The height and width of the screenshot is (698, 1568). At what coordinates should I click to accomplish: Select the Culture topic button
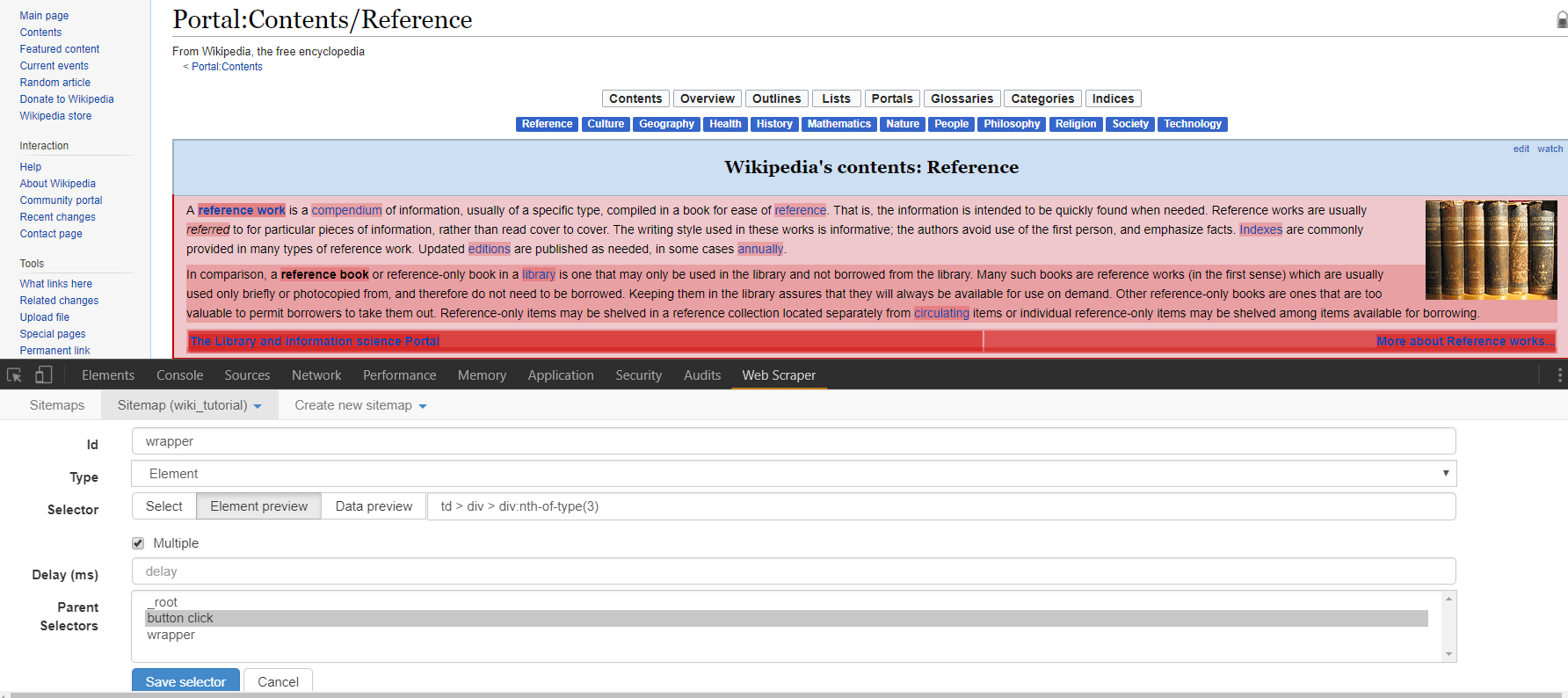pos(606,124)
